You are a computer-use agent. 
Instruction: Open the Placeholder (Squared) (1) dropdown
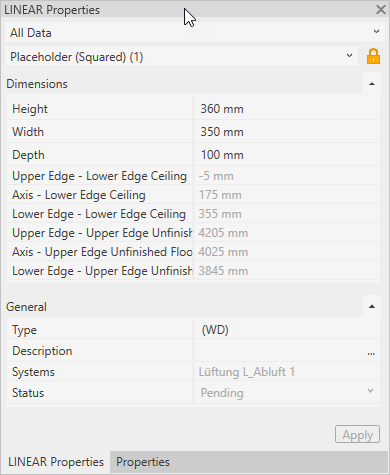182,56
